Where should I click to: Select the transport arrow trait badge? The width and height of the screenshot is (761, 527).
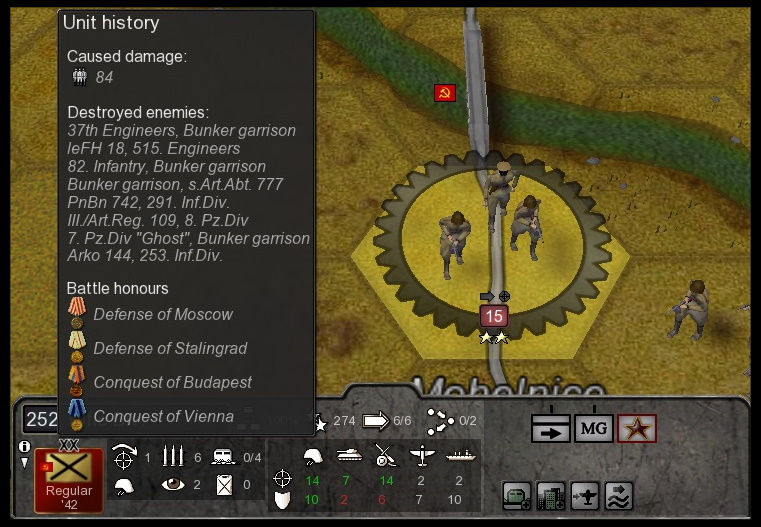[x=551, y=428]
